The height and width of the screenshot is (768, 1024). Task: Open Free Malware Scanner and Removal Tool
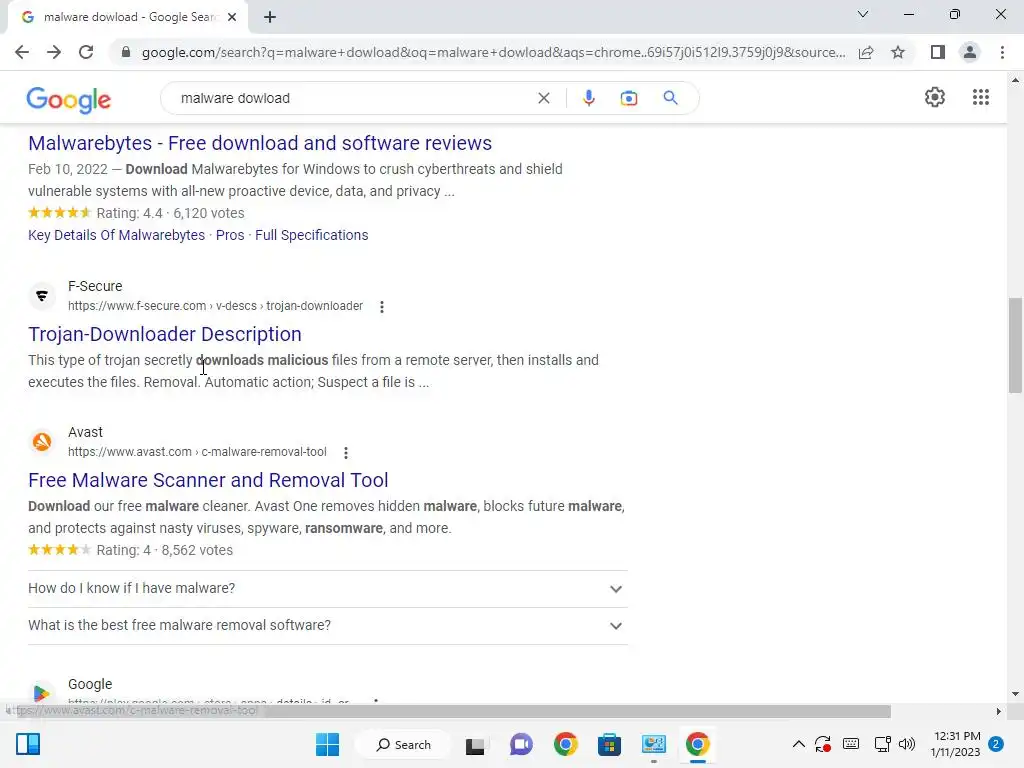pyautogui.click(x=208, y=481)
